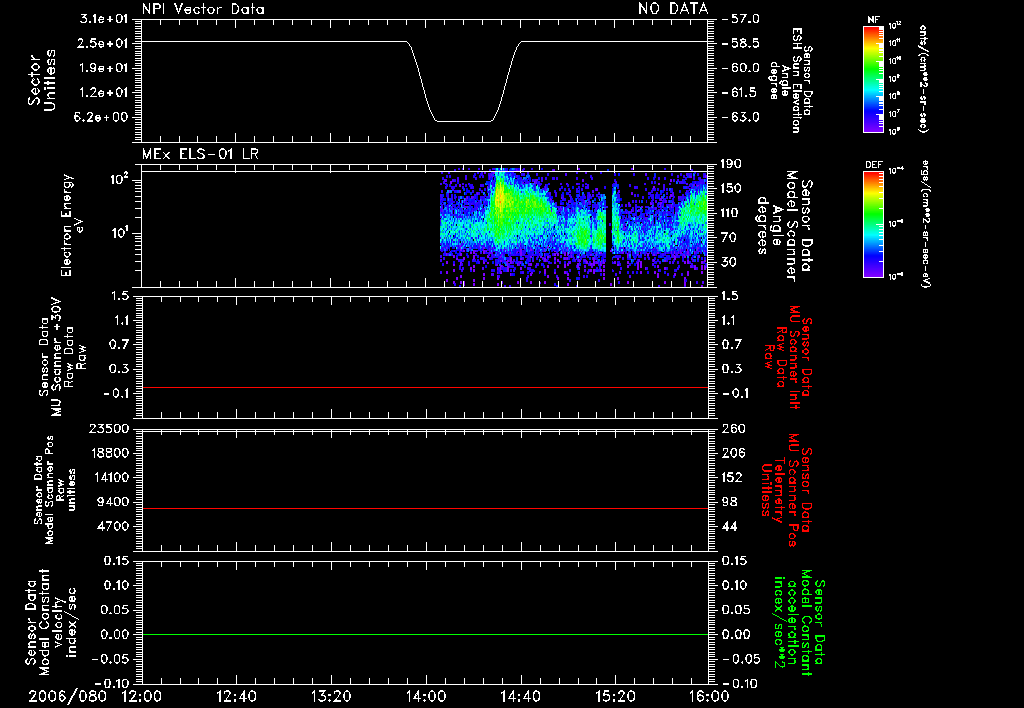Click the '-63.0' right axis tick label

tap(743, 117)
